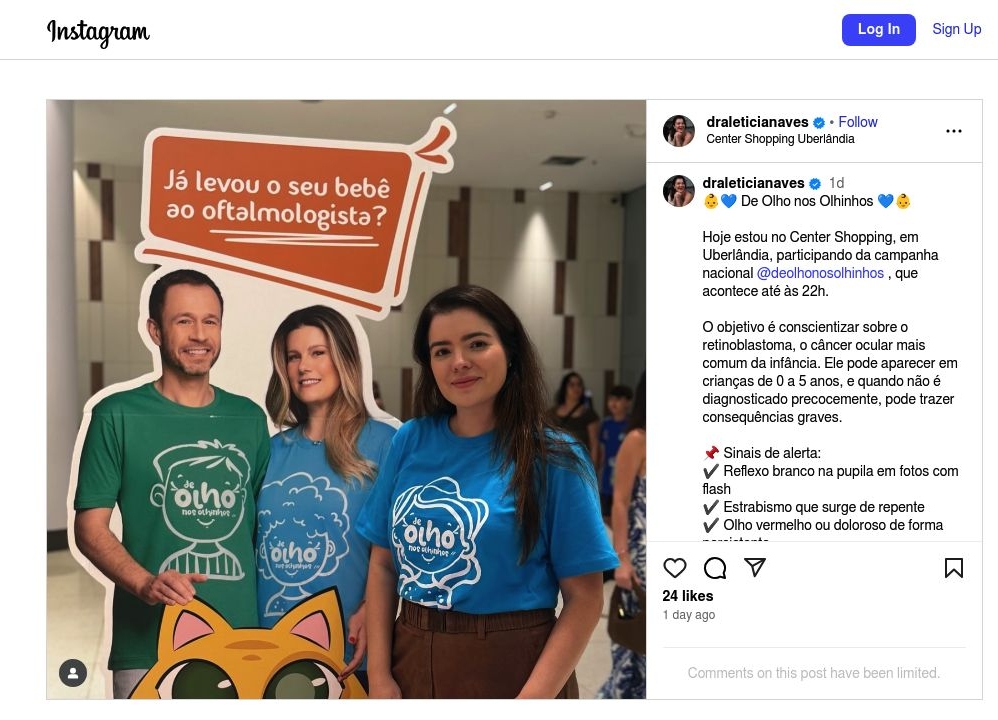The image size is (998, 720).
Task: Open the @deolhonosolhinhos mention
Action: click(820, 273)
